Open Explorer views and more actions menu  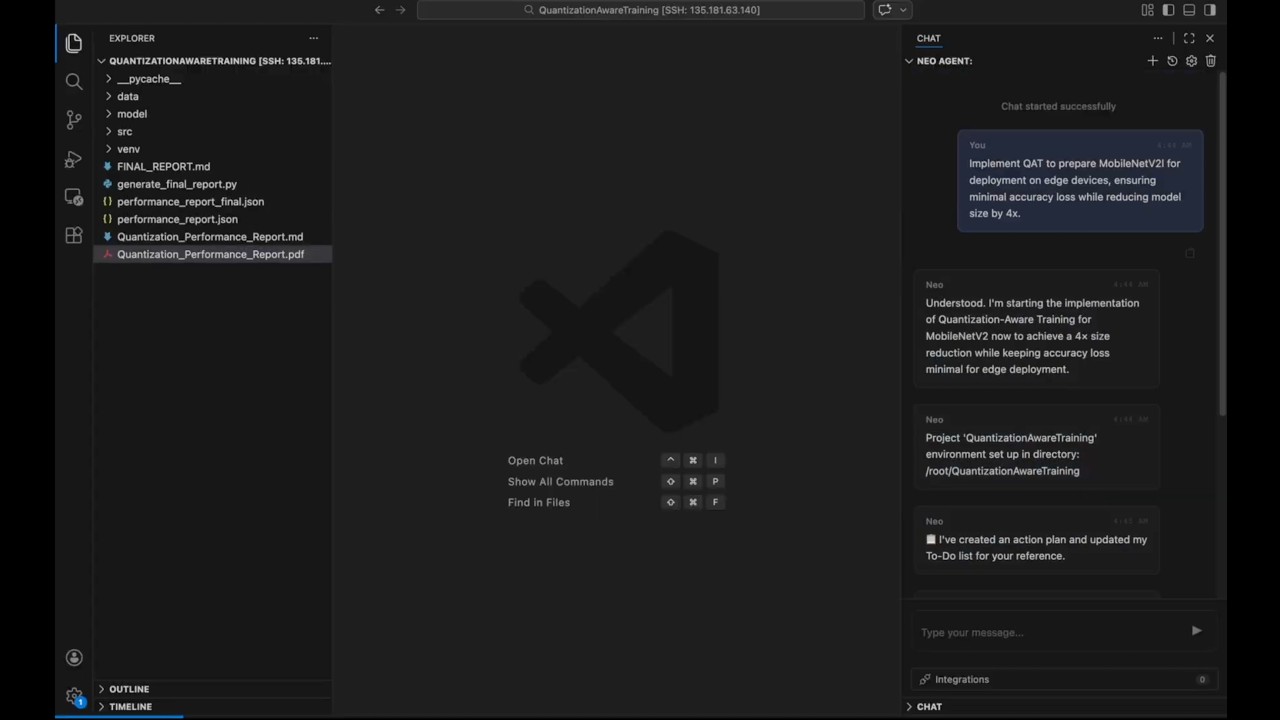pyautogui.click(x=314, y=38)
